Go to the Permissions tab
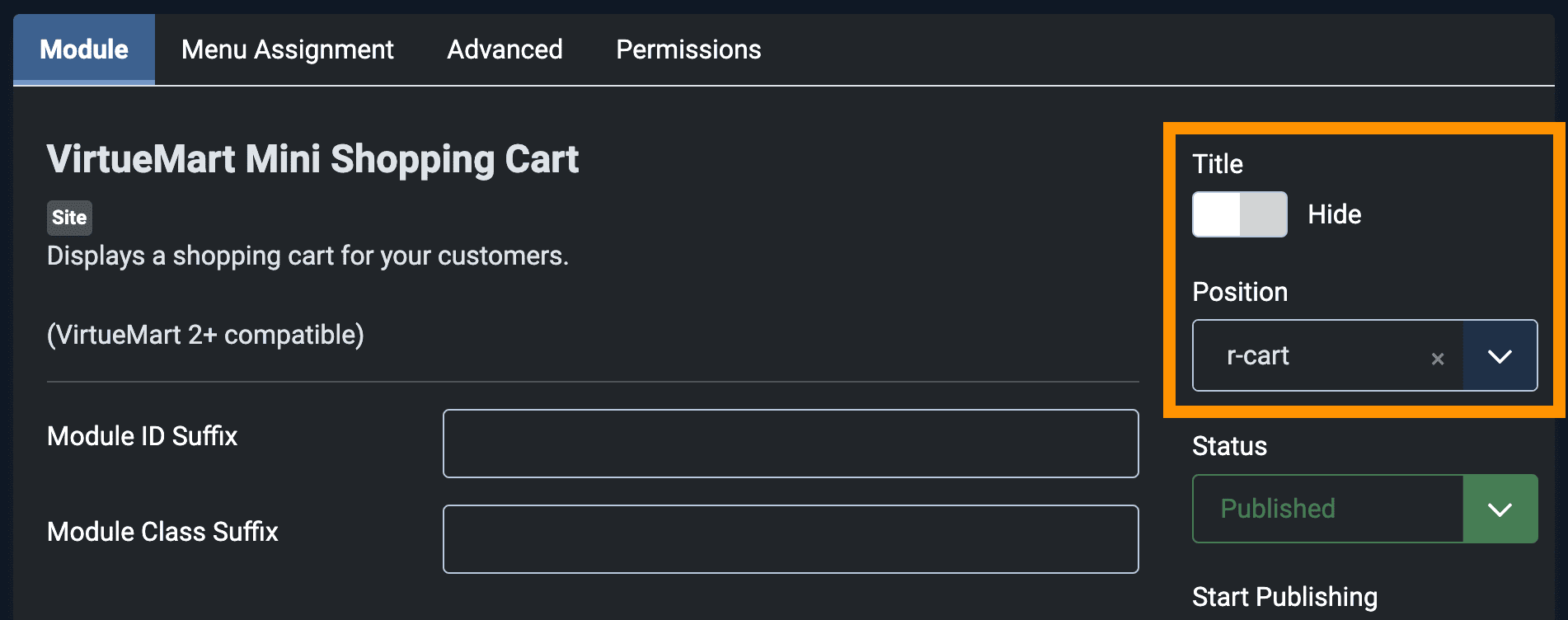The width and height of the screenshot is (1568, 620). (688, 49)
